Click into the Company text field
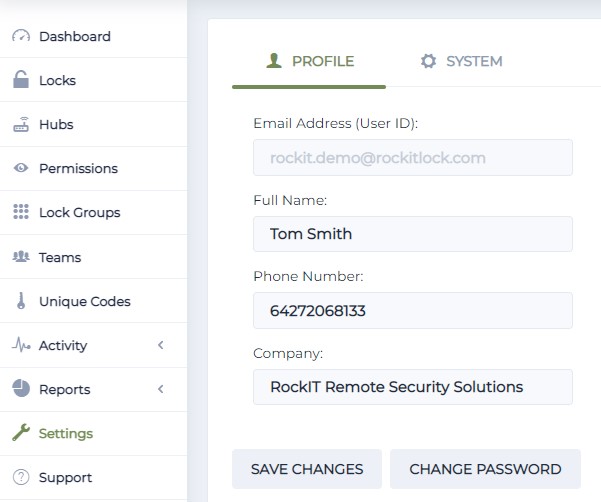Screen dimensions: 601x502 point(413,387)
